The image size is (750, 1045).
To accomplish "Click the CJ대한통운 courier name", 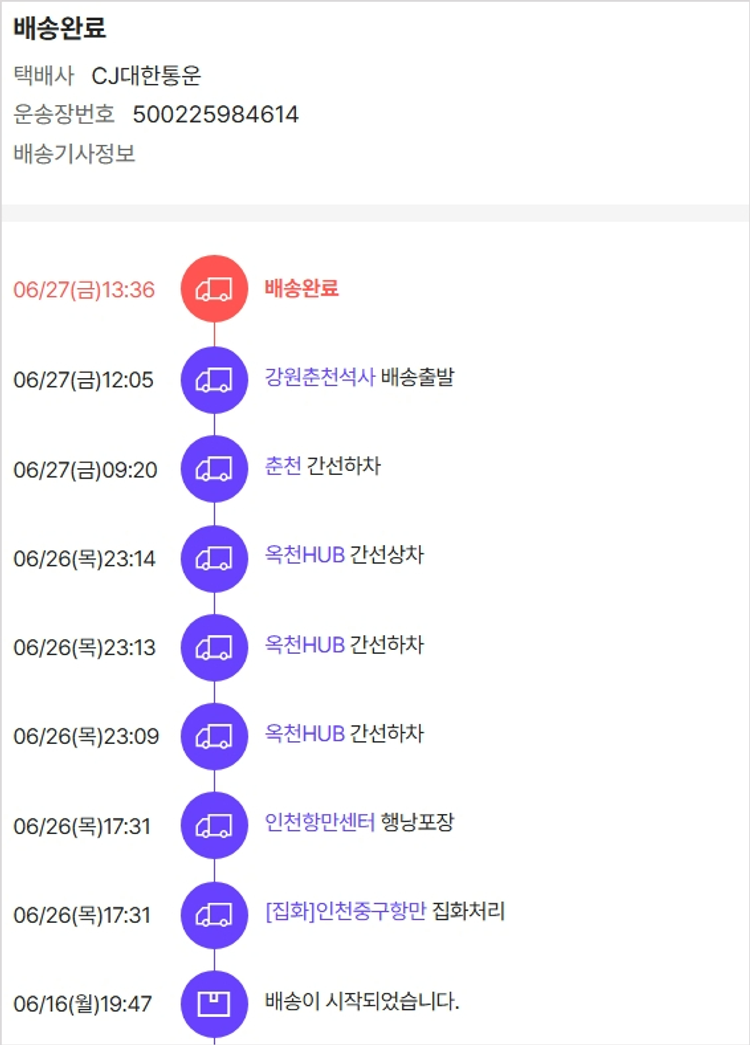I will (147, 76).
